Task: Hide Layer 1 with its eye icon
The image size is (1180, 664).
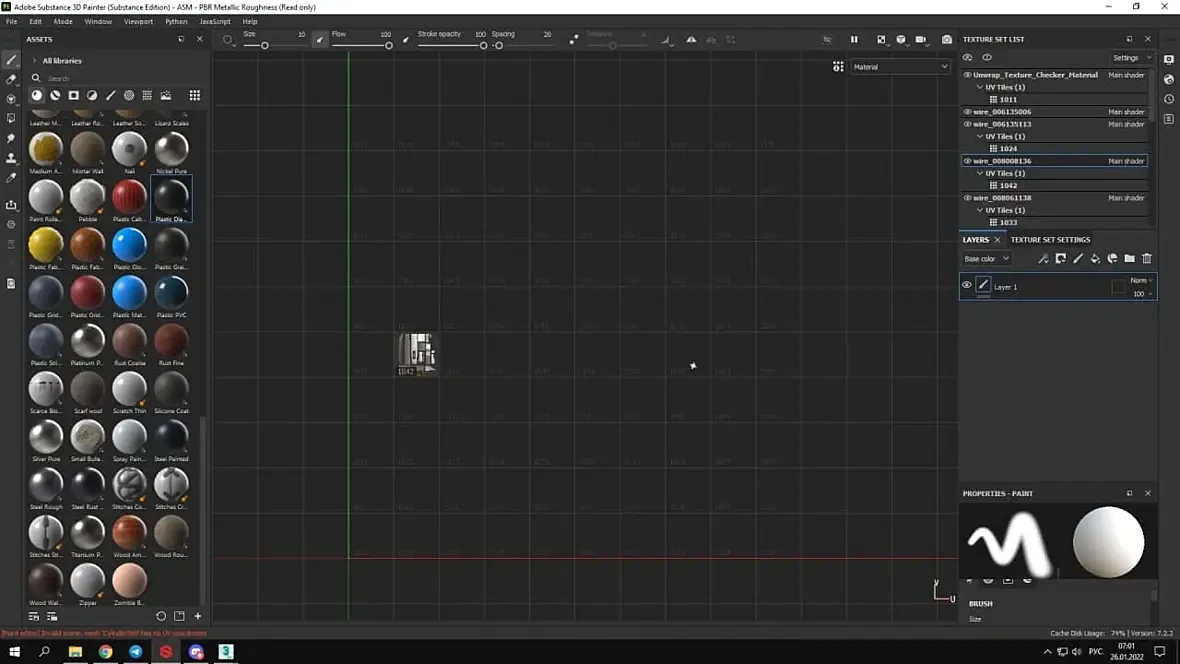Action: tap(966, 285)
